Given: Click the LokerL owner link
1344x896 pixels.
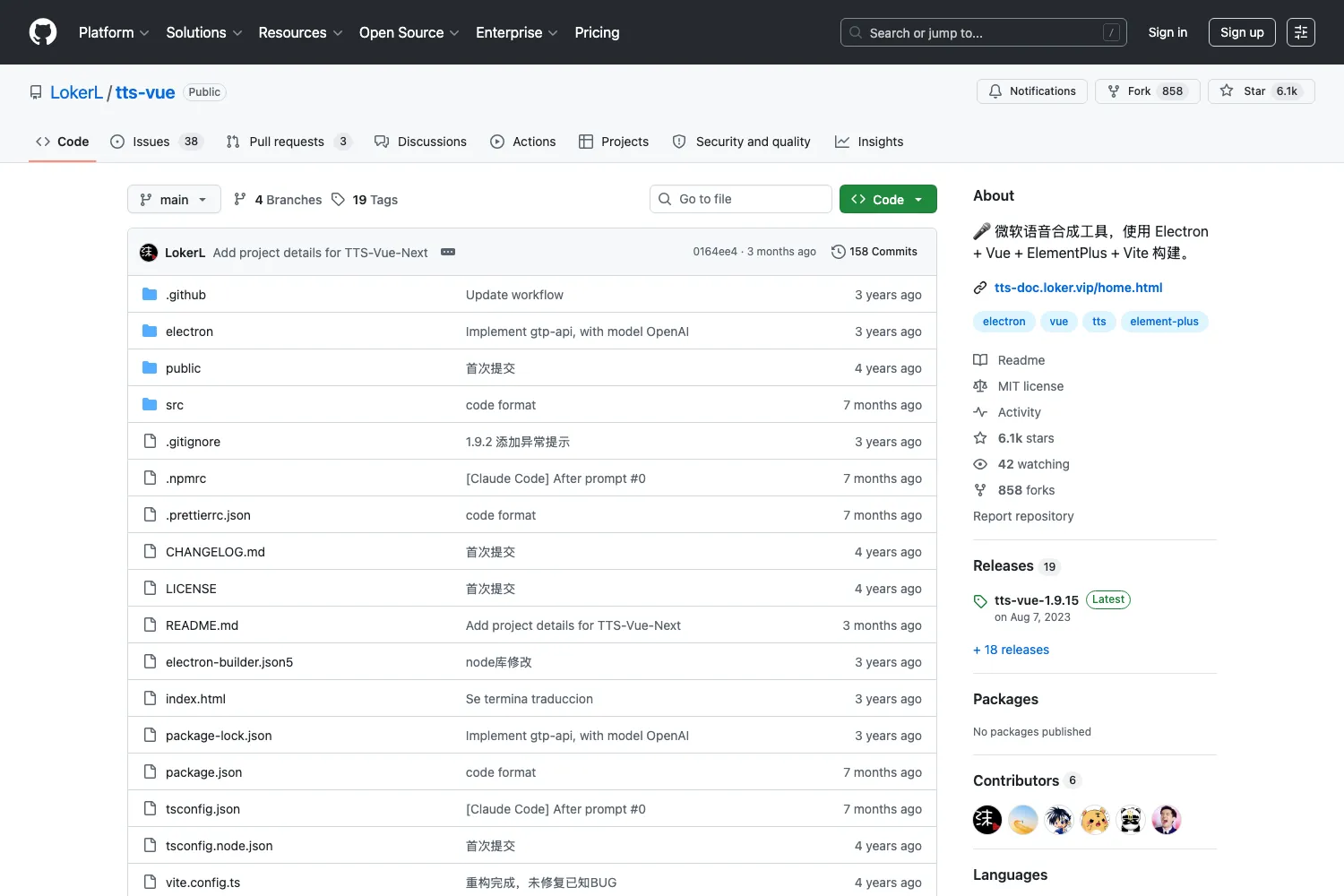Looking at the screenshot, I should tap(76, 92).
